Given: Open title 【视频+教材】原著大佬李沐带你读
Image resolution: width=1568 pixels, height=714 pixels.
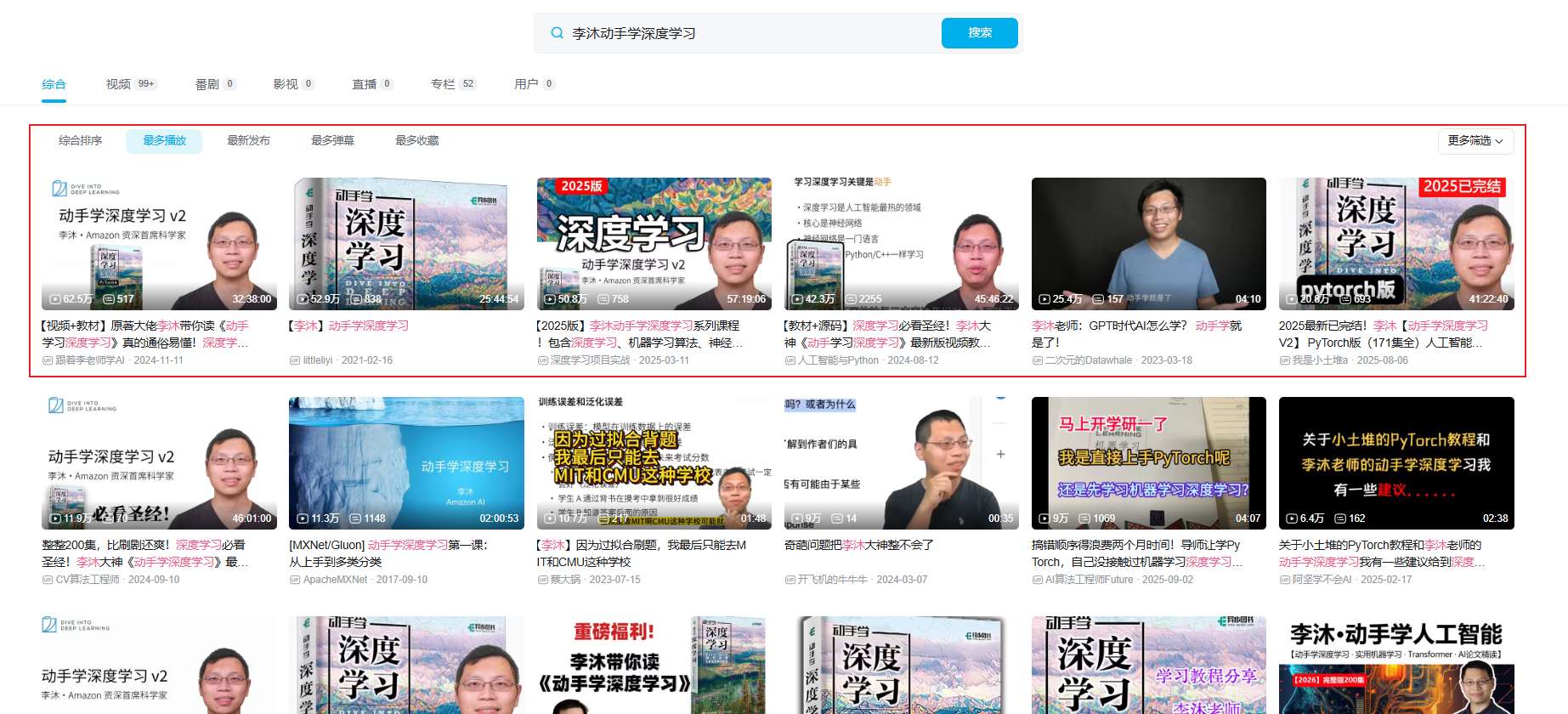Looking at the screenshot, I should 145,334.
